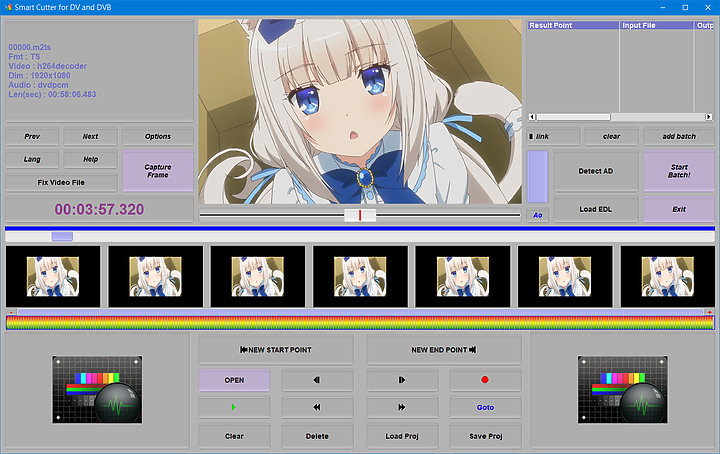Exit the application
This screenshot has width=720, height=454.
[x=679, y=209]
